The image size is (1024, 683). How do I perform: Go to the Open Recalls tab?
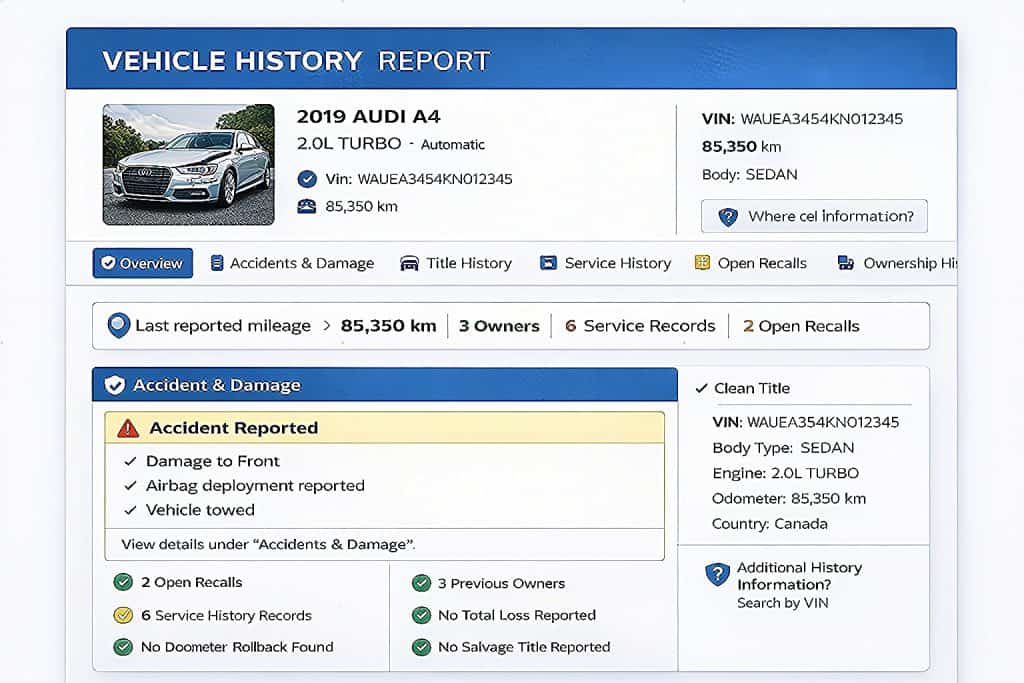(x=750, y=263)
